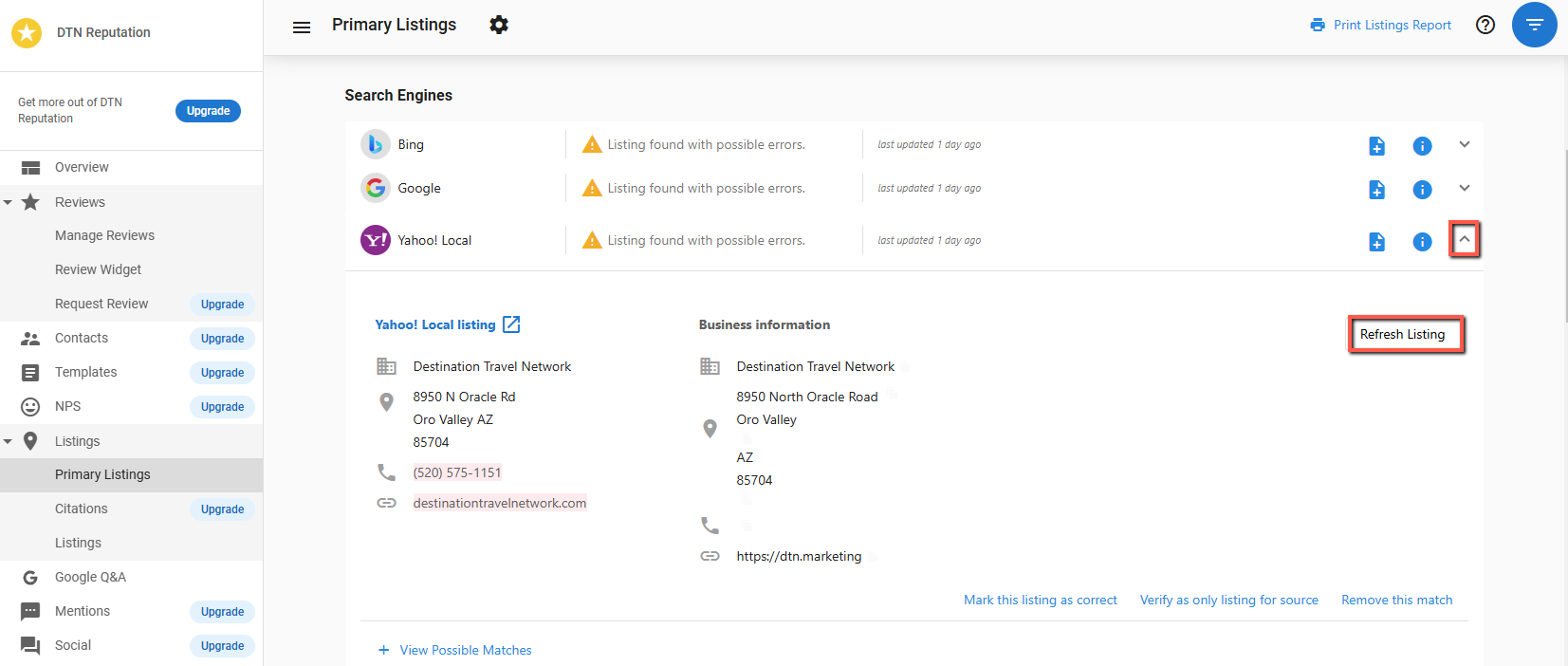1568x666 pixels.
Task: Click Remove this match link
Action: 1397,600
